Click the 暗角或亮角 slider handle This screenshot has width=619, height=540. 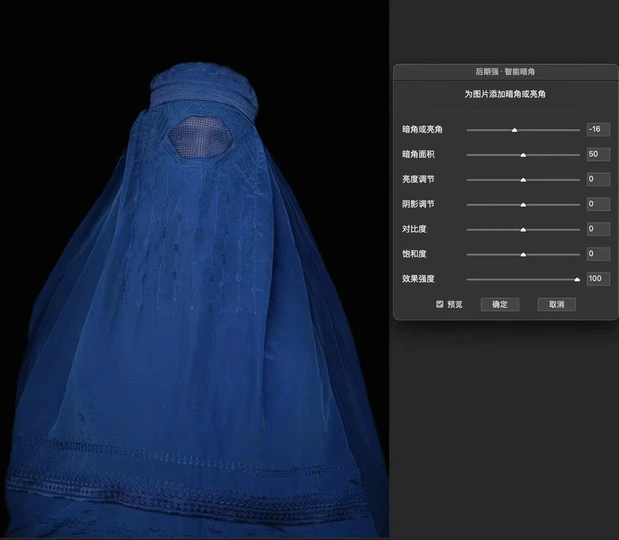point(514,130)
